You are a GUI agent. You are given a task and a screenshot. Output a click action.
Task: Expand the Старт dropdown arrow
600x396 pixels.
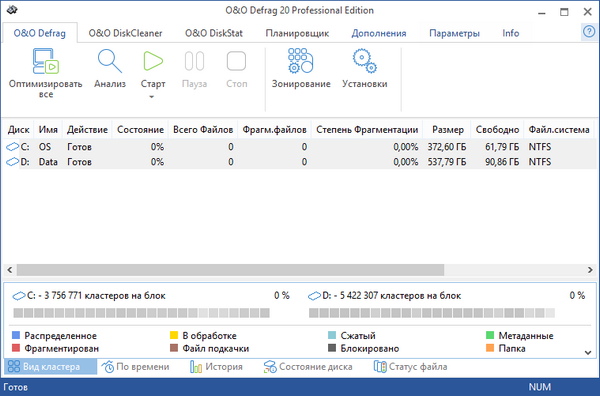(x=152, y=97)
